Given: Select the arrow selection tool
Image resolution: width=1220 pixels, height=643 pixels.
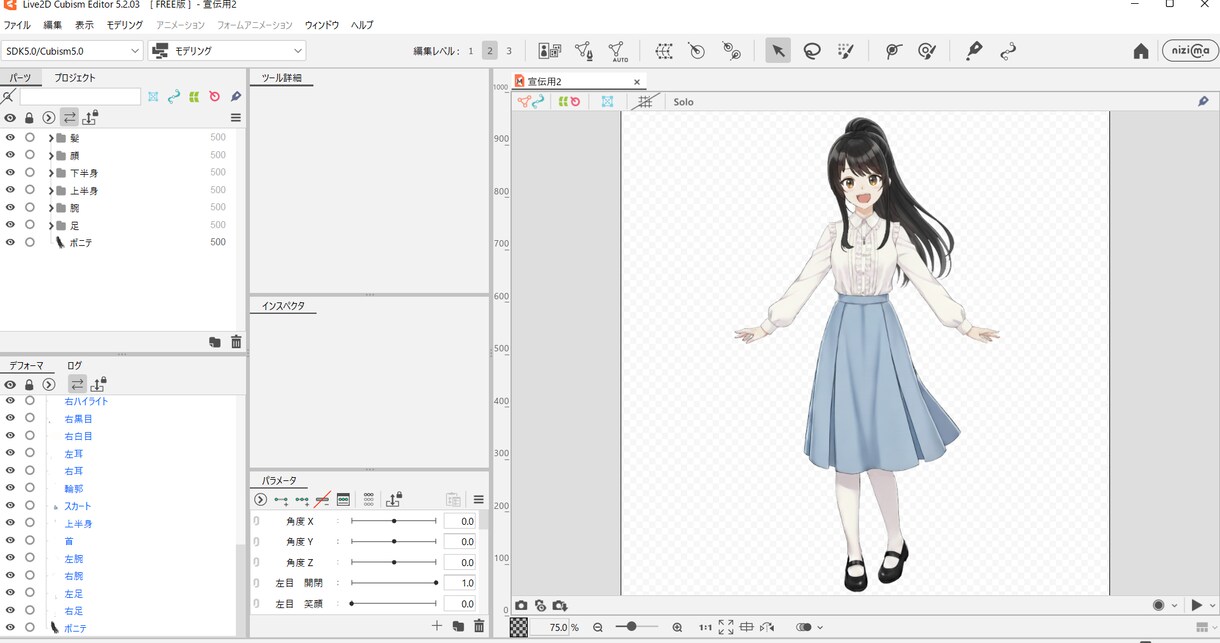Looking at the screenshot, I should [x=778, y=51].
